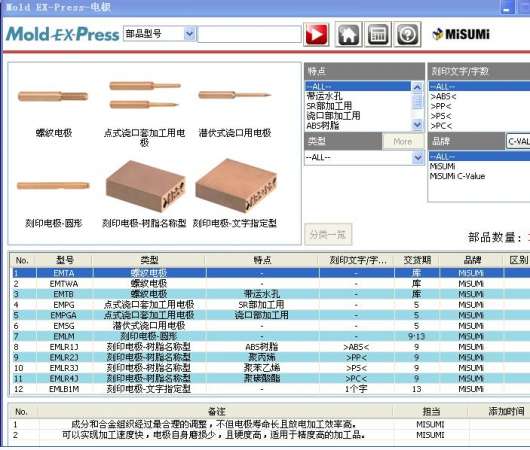The image size is (530, 450).
Task: Click the C-VAL button beside 品牌
Action: tap(518, 141)
